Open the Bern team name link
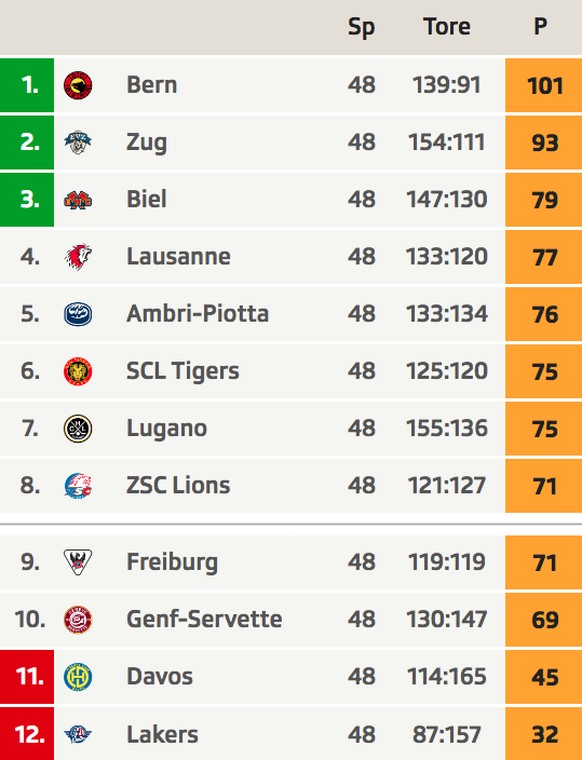Image resolution: width=582 pixels, height=760 pixels. pos(152,85)
